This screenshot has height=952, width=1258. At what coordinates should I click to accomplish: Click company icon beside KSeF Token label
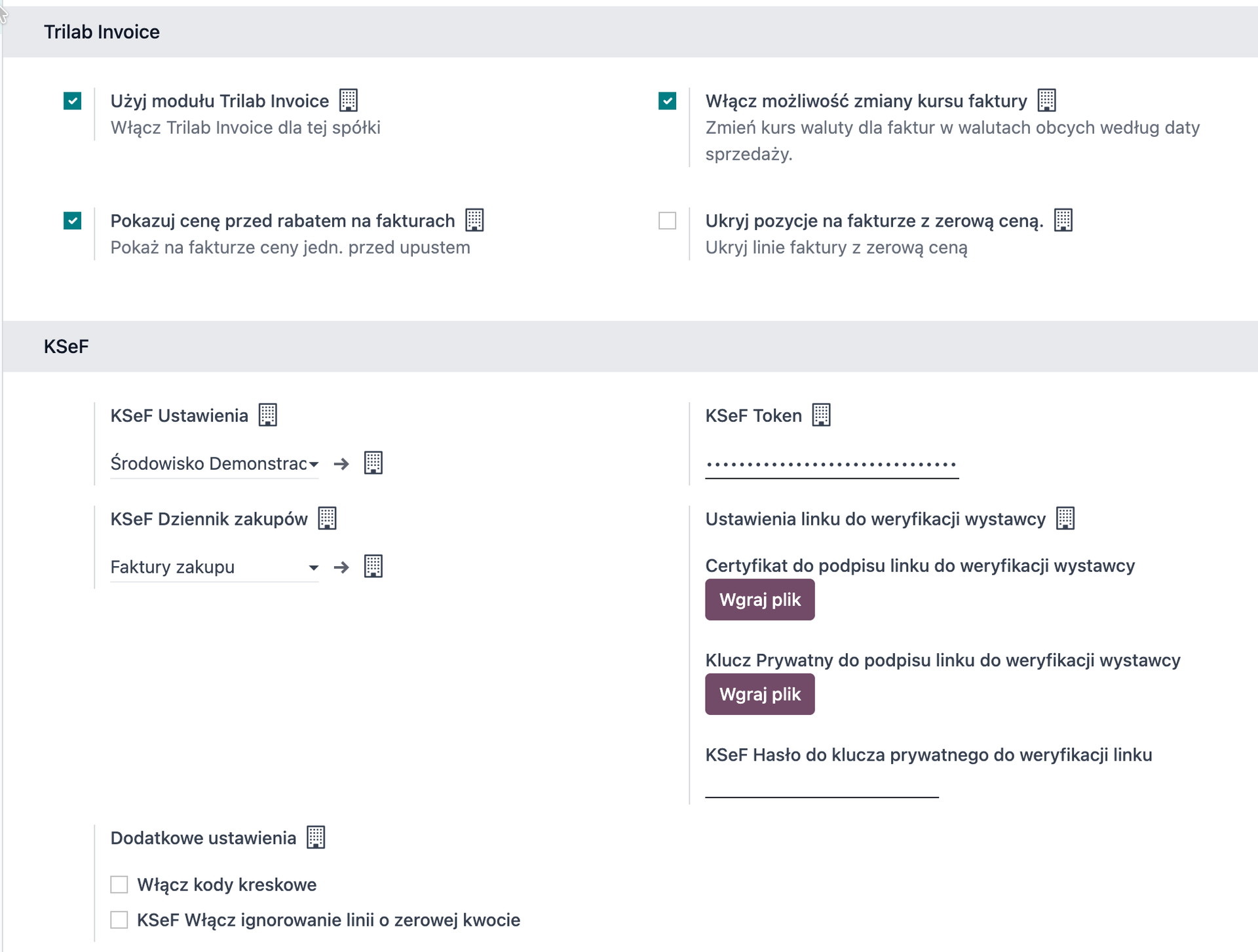point(821,415)
